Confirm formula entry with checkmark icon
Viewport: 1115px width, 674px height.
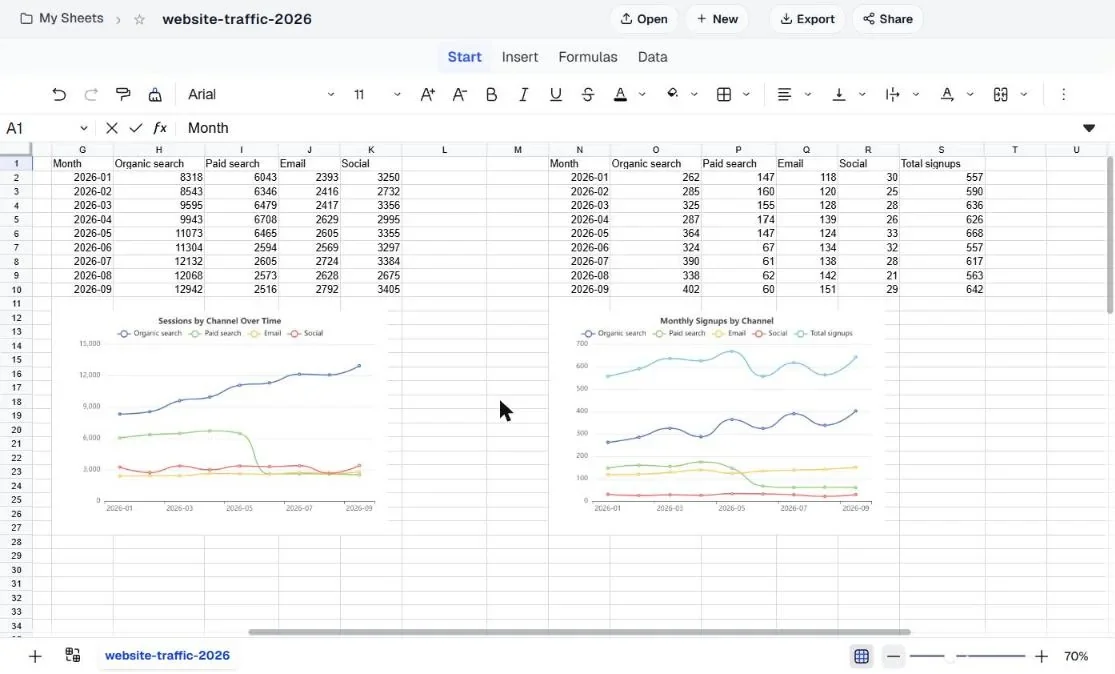click(136, 128)
